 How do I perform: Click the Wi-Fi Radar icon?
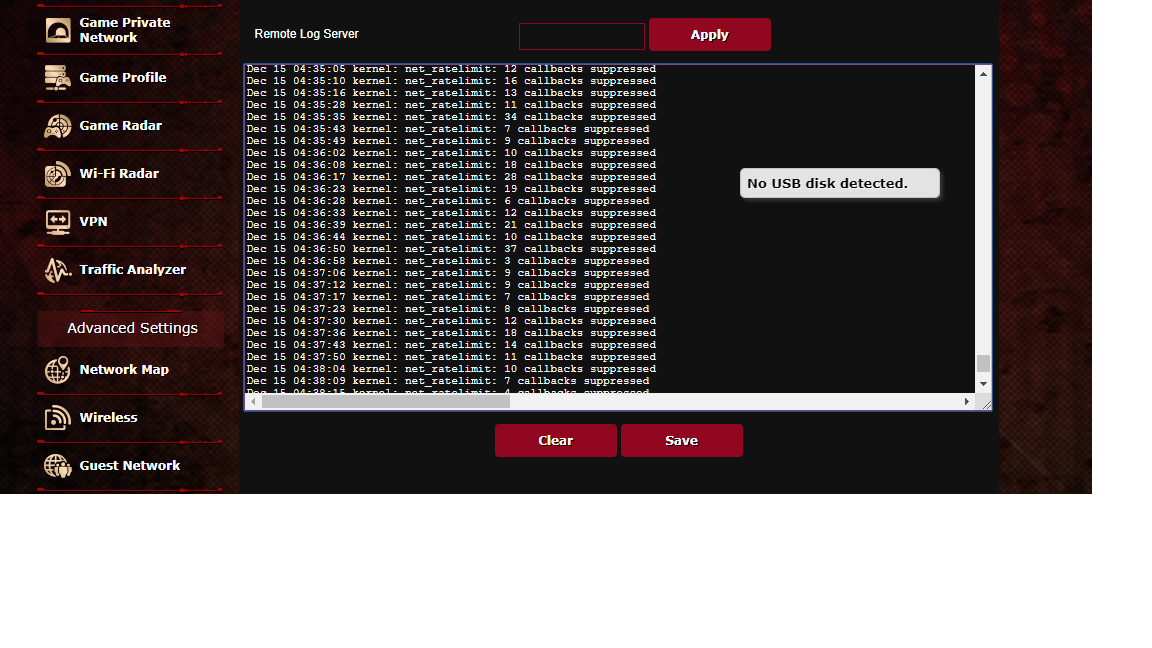[x=58, y=174]
